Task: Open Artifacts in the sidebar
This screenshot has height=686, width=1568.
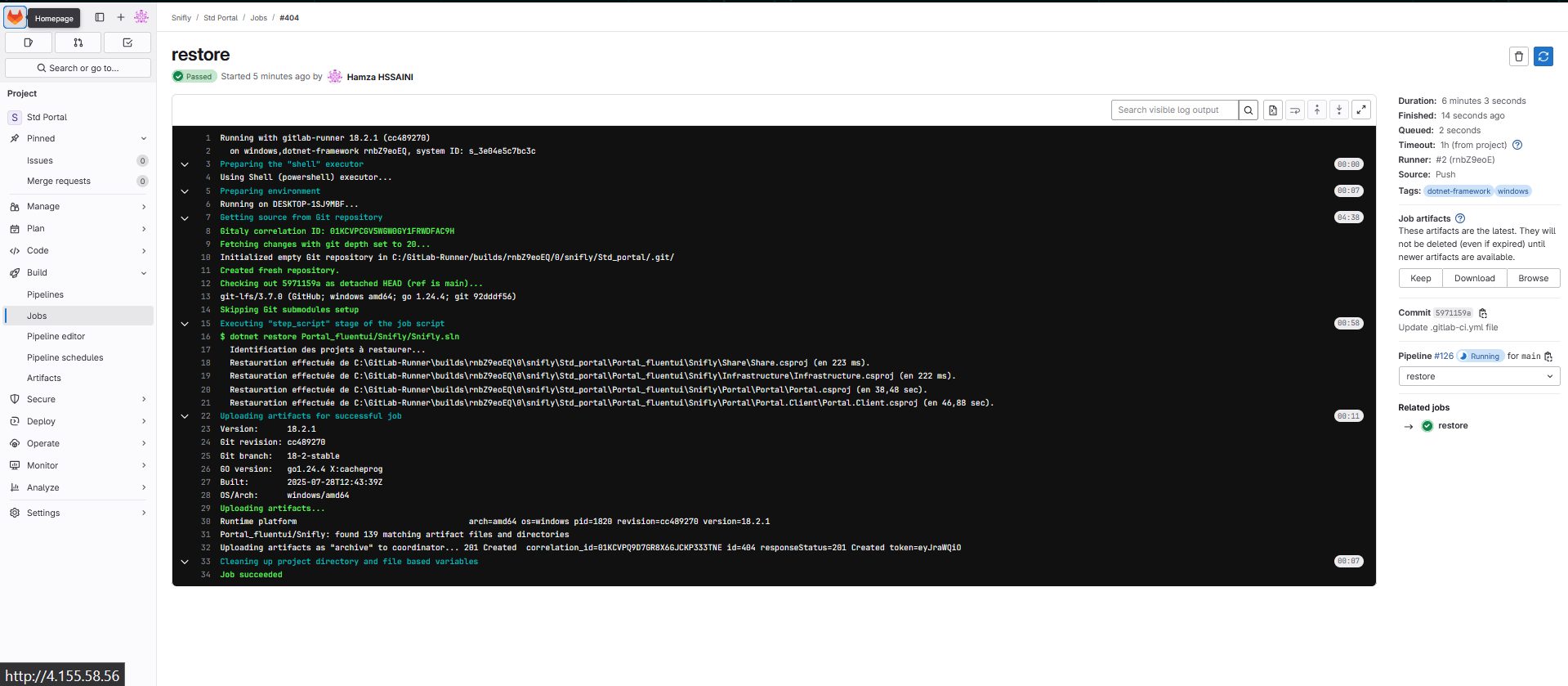Action: tap(78, 379)
